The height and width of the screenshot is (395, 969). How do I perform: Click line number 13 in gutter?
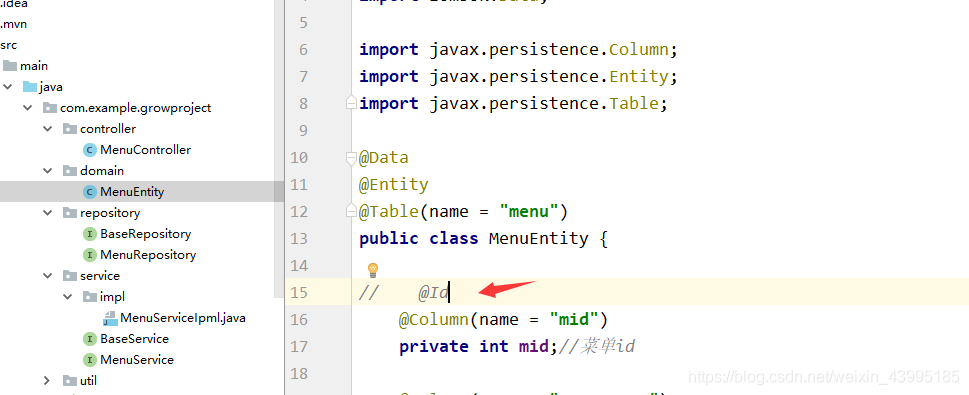point(299,239)
